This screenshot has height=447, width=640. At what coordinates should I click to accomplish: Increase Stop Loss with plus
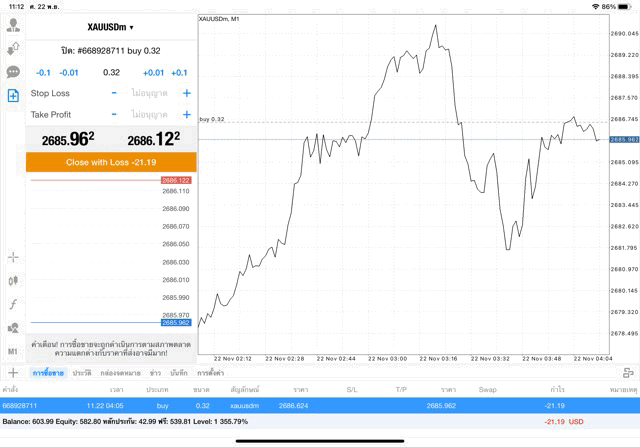(x=186, y=93)
